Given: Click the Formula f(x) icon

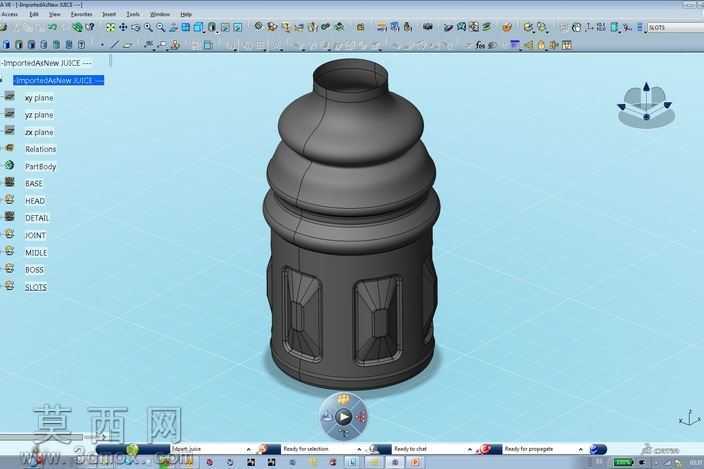Looking at the screenshot, I should click(480, 45).
